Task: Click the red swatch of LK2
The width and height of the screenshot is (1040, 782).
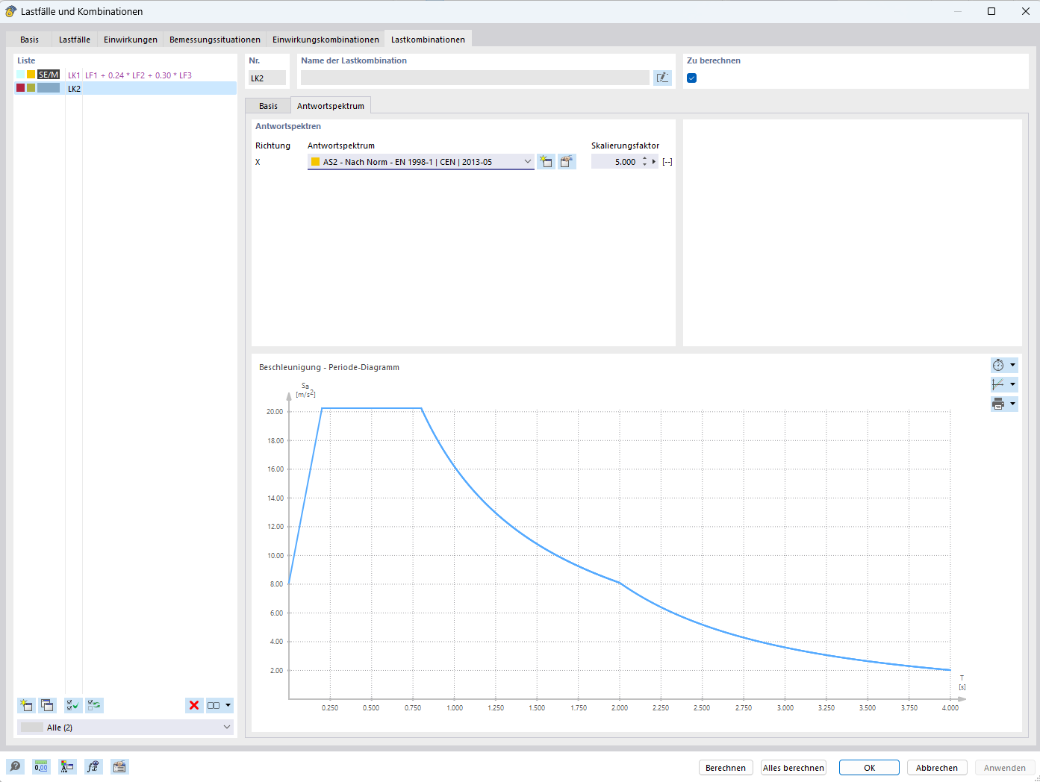Action: point(21,88)
